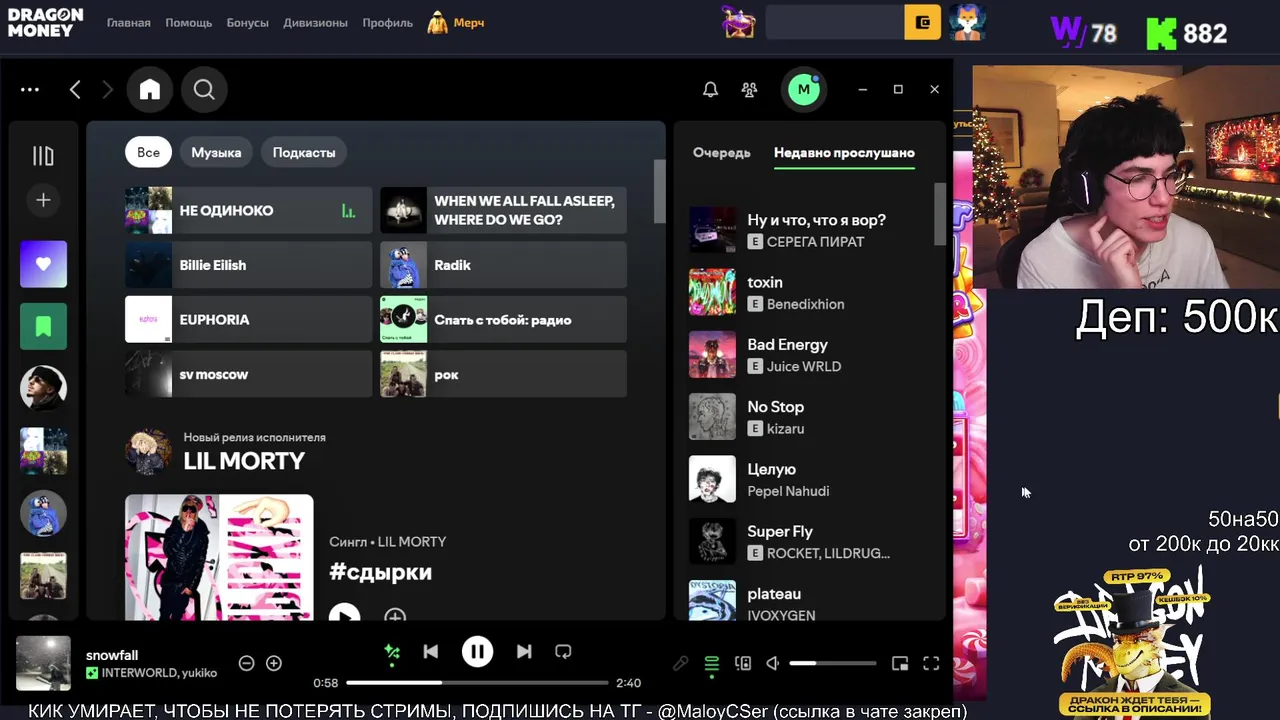
Task: Click Главная in Dragon Money nav
Action: click(129, 23)
